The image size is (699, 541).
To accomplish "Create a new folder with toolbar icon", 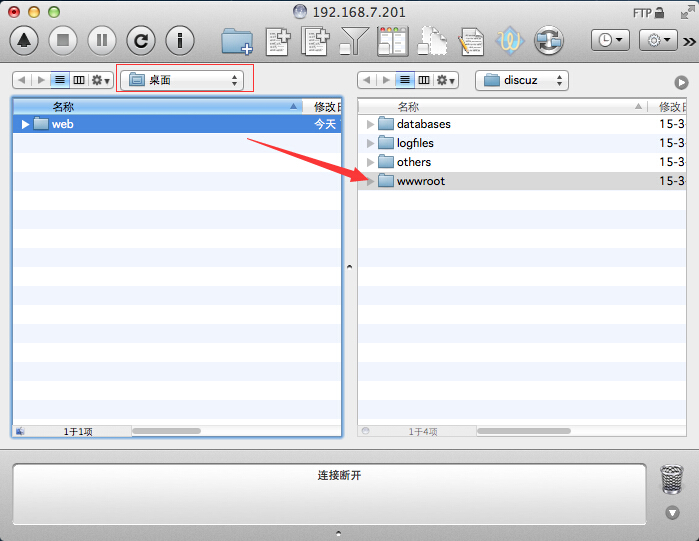I will pyautogui.click(x=237, y=41).
